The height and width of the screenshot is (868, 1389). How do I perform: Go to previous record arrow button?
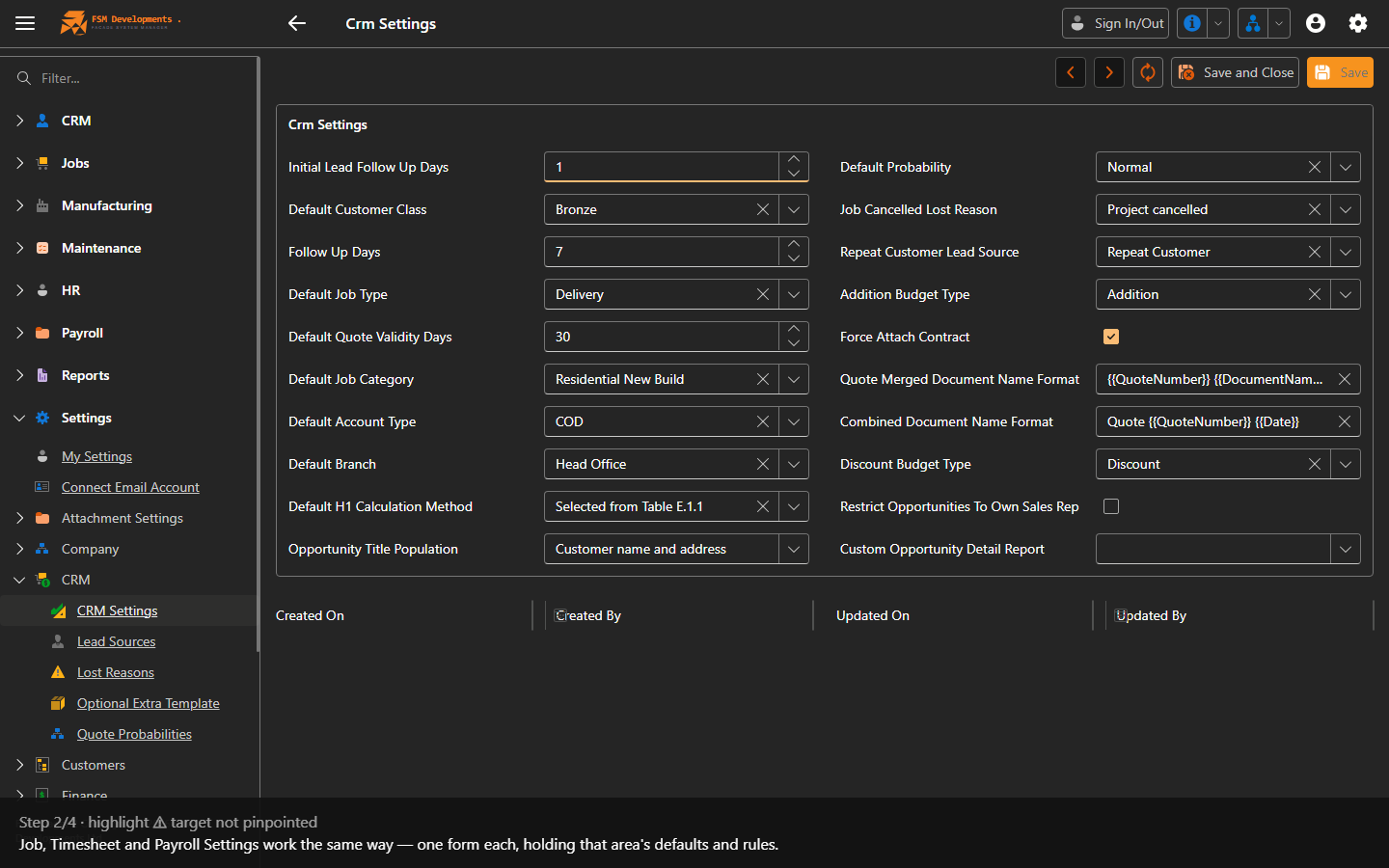coord(1071,72)
